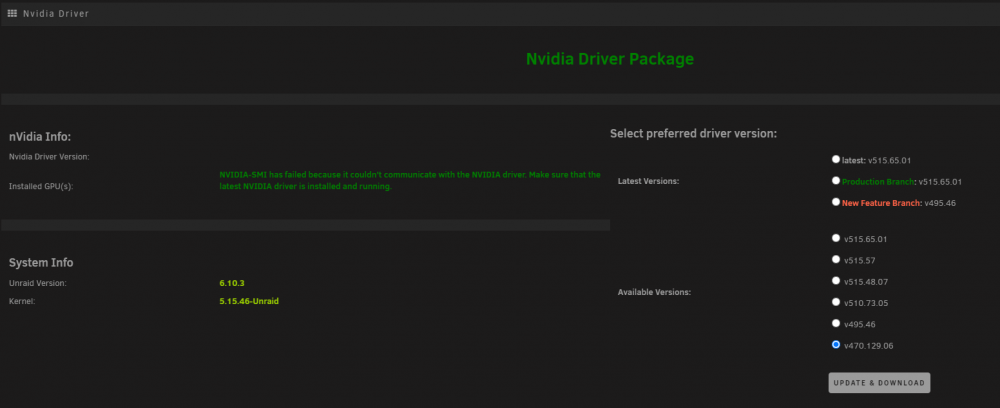Select the checked v470.129.06 radio button
Screen dimensions: 1000x408
click(836, 344)
